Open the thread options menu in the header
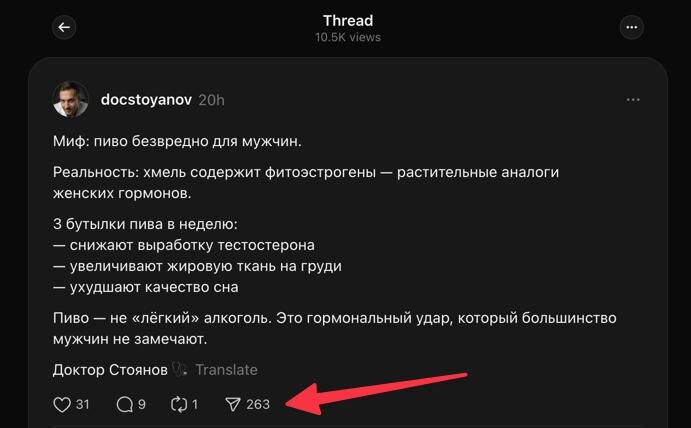 pos(632,27)
